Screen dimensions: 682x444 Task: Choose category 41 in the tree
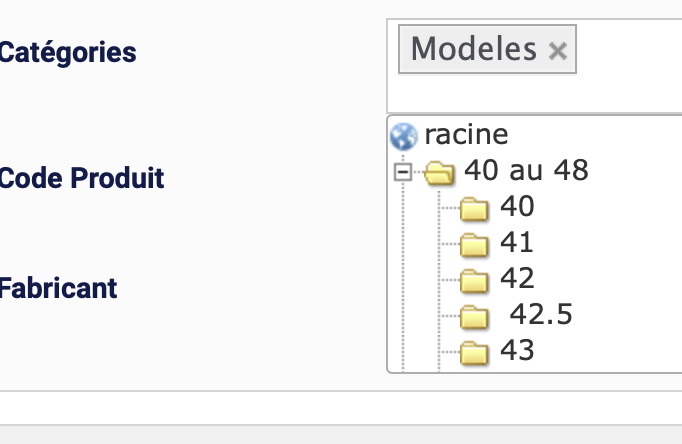(517, 242)
